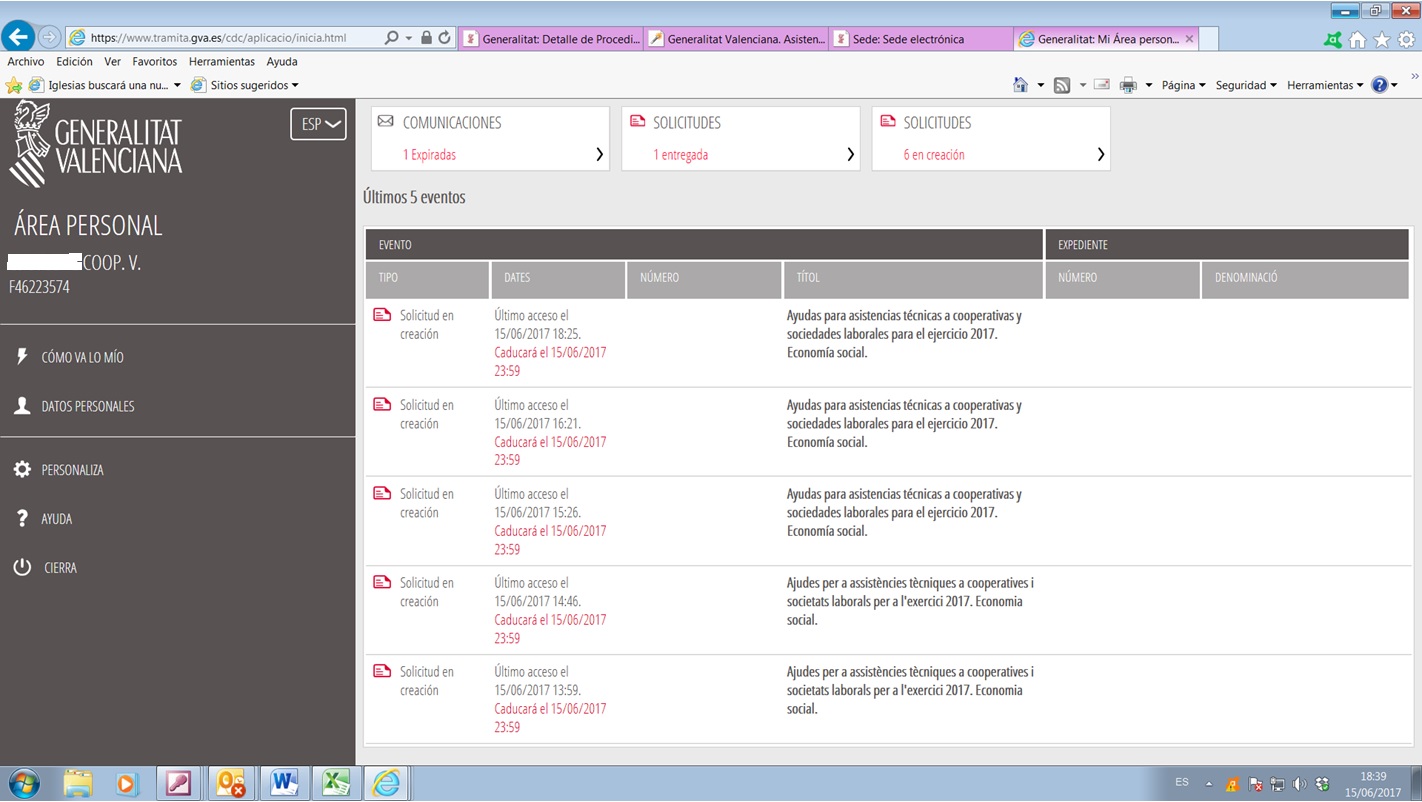Open the Sitios sugeridos dropdown
The width and height of the screenshot is (1422, 802).
pos(245,85)
